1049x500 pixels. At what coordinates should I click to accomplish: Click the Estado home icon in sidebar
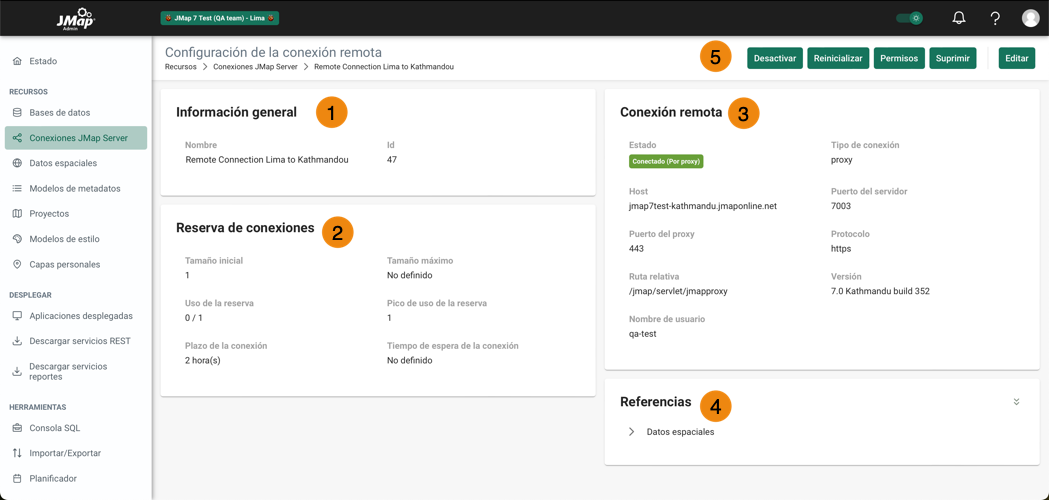coord(17,61)
